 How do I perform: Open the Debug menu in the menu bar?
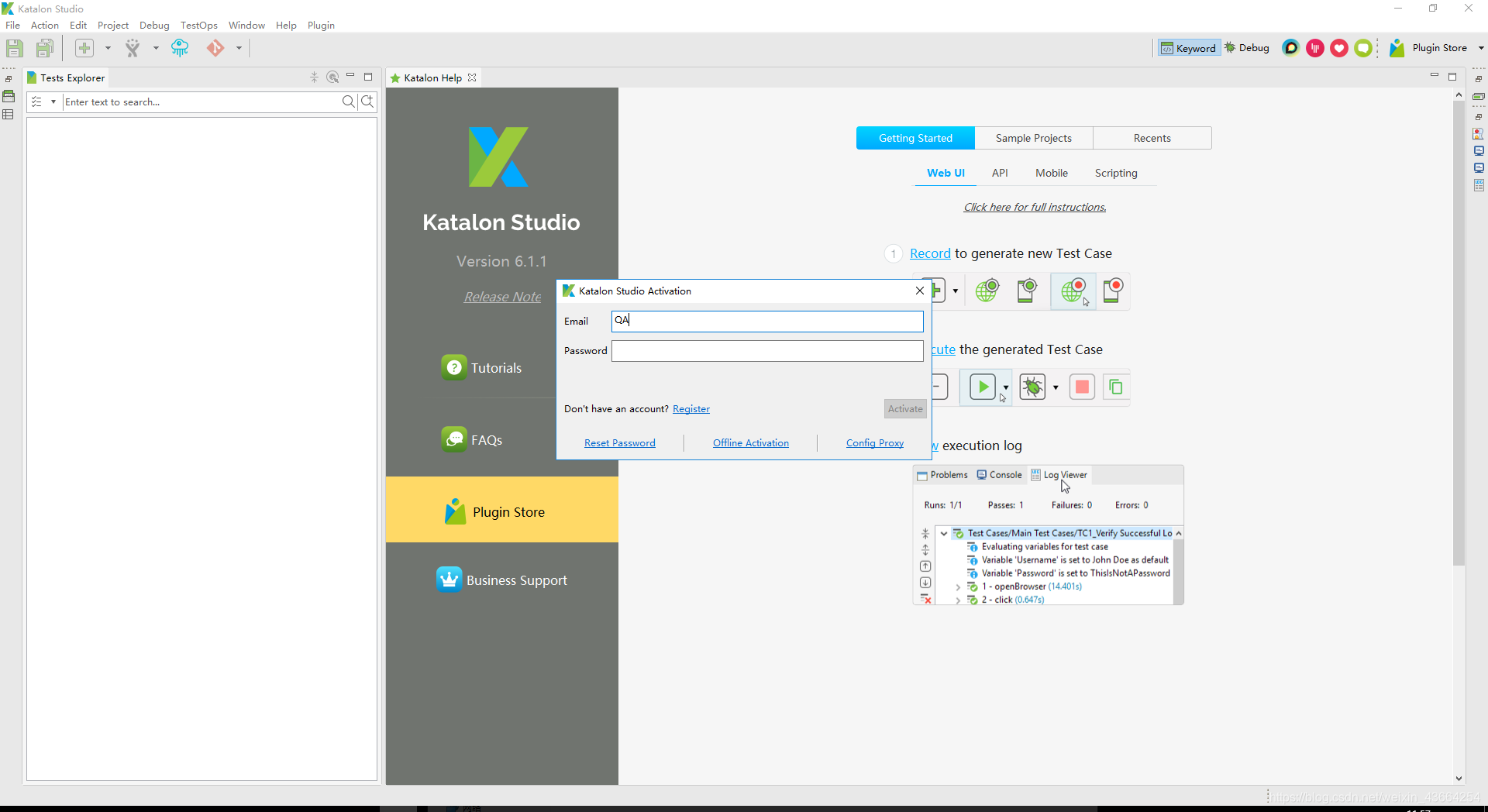point(154,25)
